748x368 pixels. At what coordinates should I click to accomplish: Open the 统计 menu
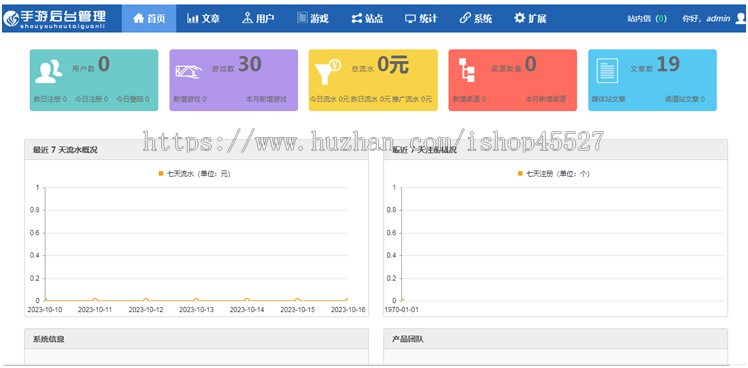421,19
